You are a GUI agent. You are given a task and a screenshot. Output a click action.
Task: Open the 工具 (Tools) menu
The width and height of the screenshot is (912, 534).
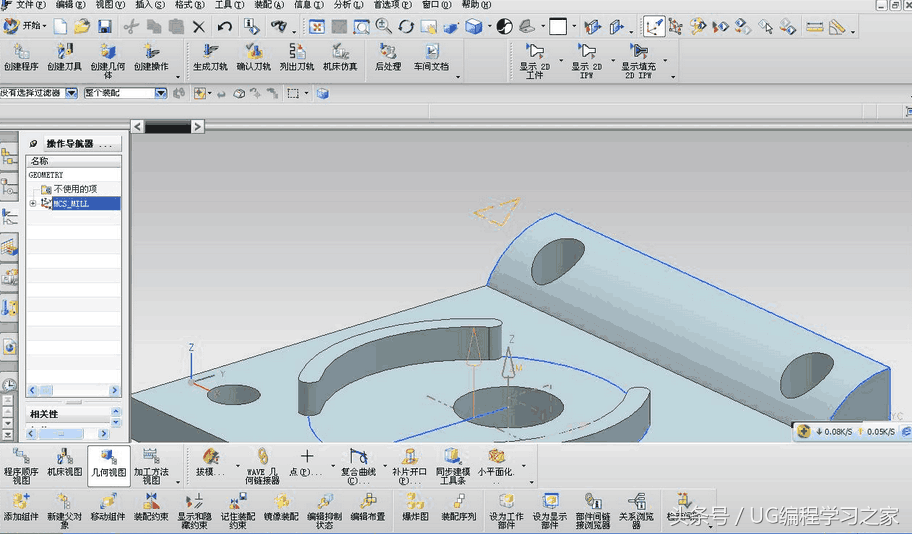(x=229, y=5)
